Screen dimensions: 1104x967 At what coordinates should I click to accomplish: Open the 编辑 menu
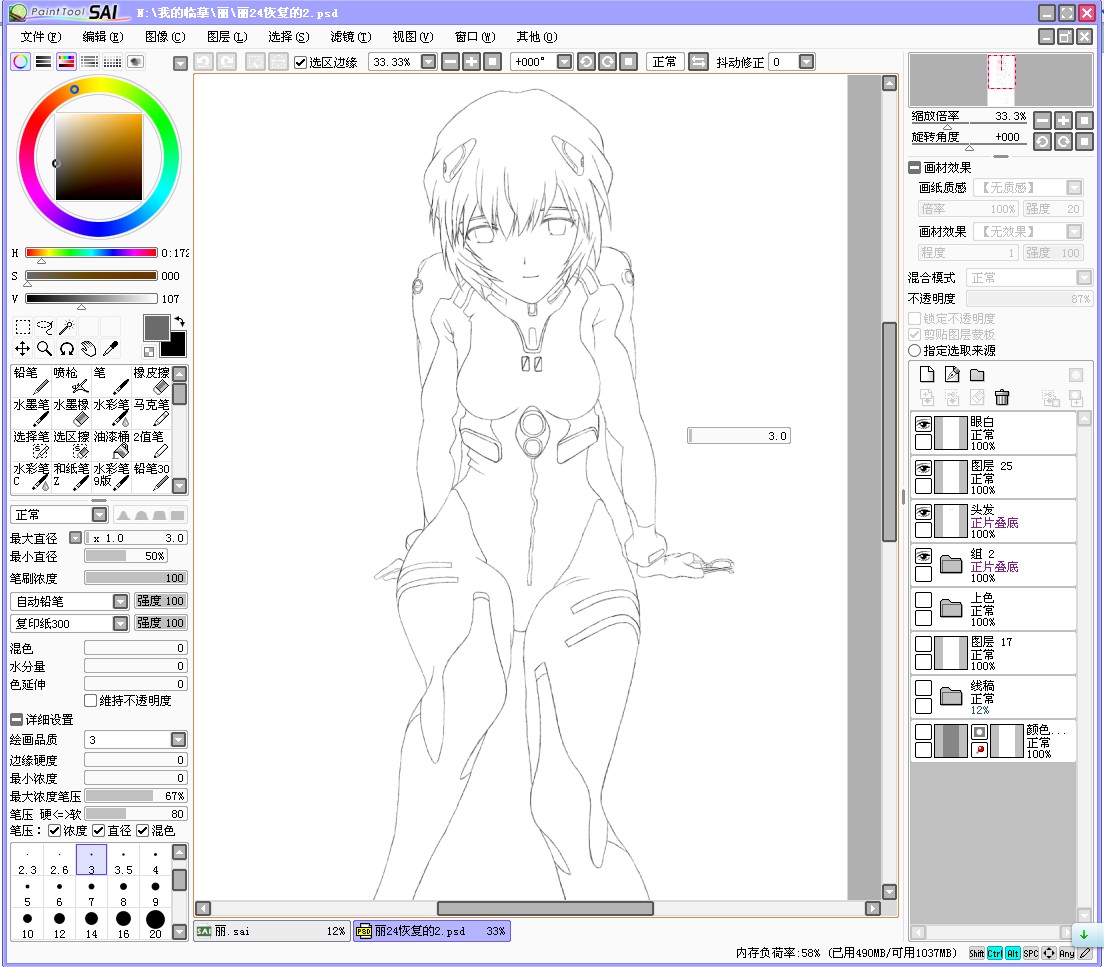(103, 37)
